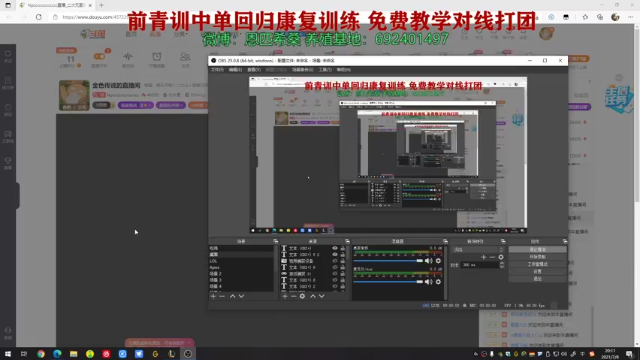
Task: Click Exit button in OBS Controls
Action: click(x=538, y=279)
